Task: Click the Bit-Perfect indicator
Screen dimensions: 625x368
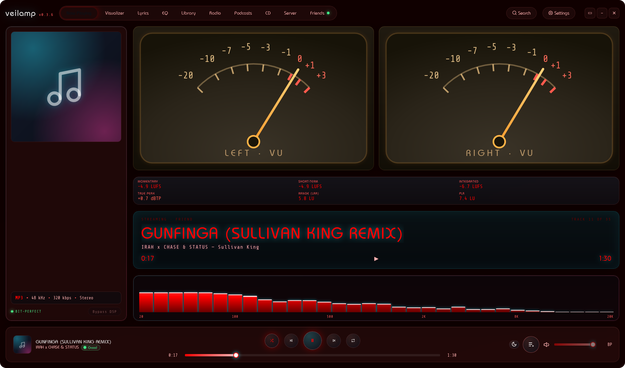Action: 26,311
